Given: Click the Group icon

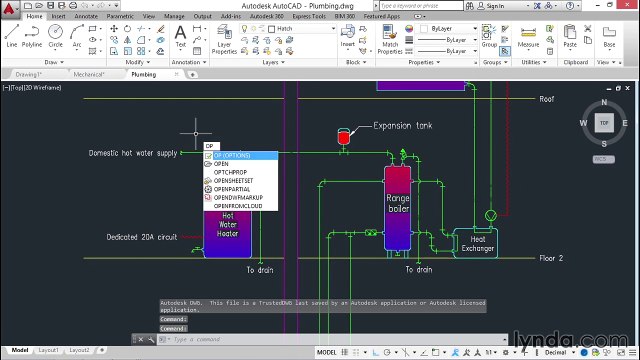Looking at the screenshot, I should [489, 36].
